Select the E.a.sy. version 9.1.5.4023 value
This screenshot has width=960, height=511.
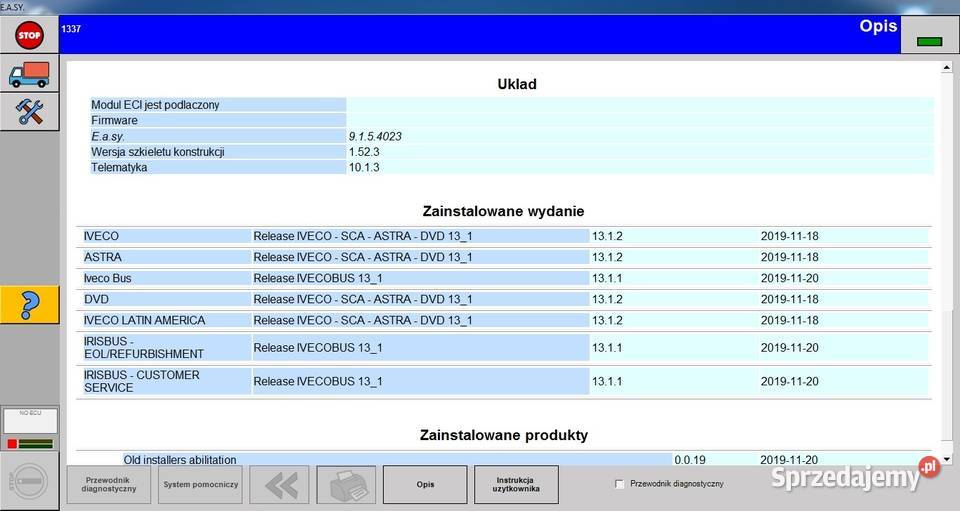point(375,136)
